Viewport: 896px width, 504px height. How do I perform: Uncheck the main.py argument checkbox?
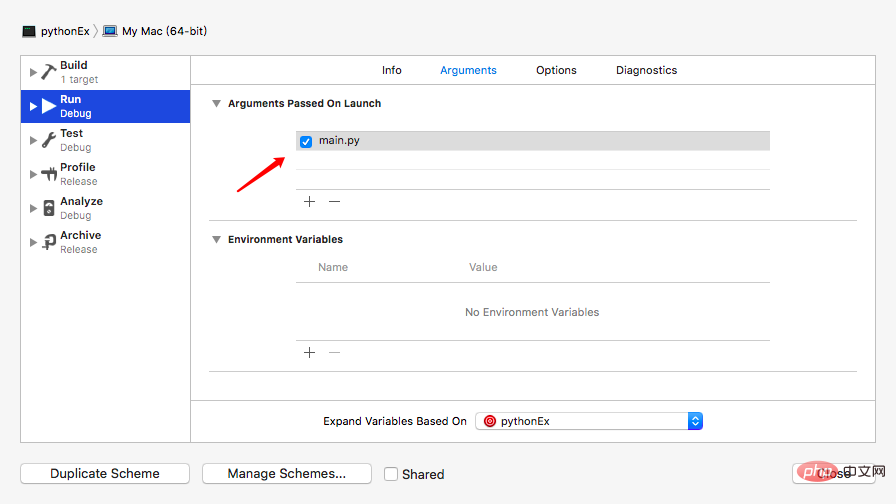(x=306, y=141)
